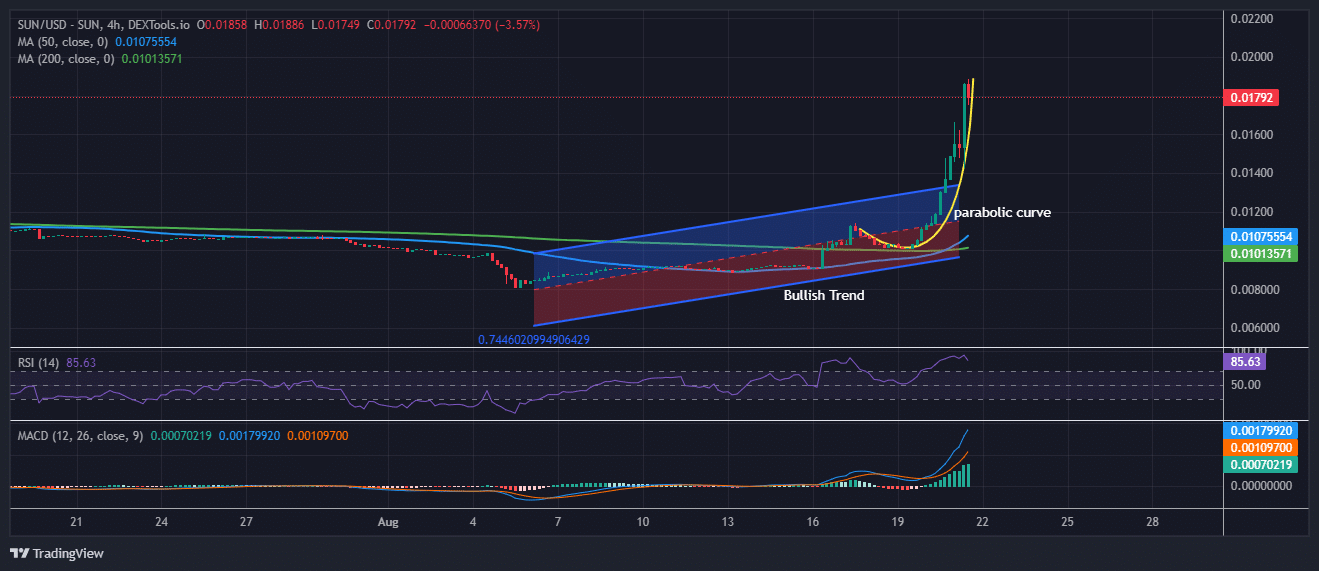The width and height of the screenshot is (1319, 571).
Task: Select the blue 0.01075554 MA price tag
Action: coord(1259,237)
